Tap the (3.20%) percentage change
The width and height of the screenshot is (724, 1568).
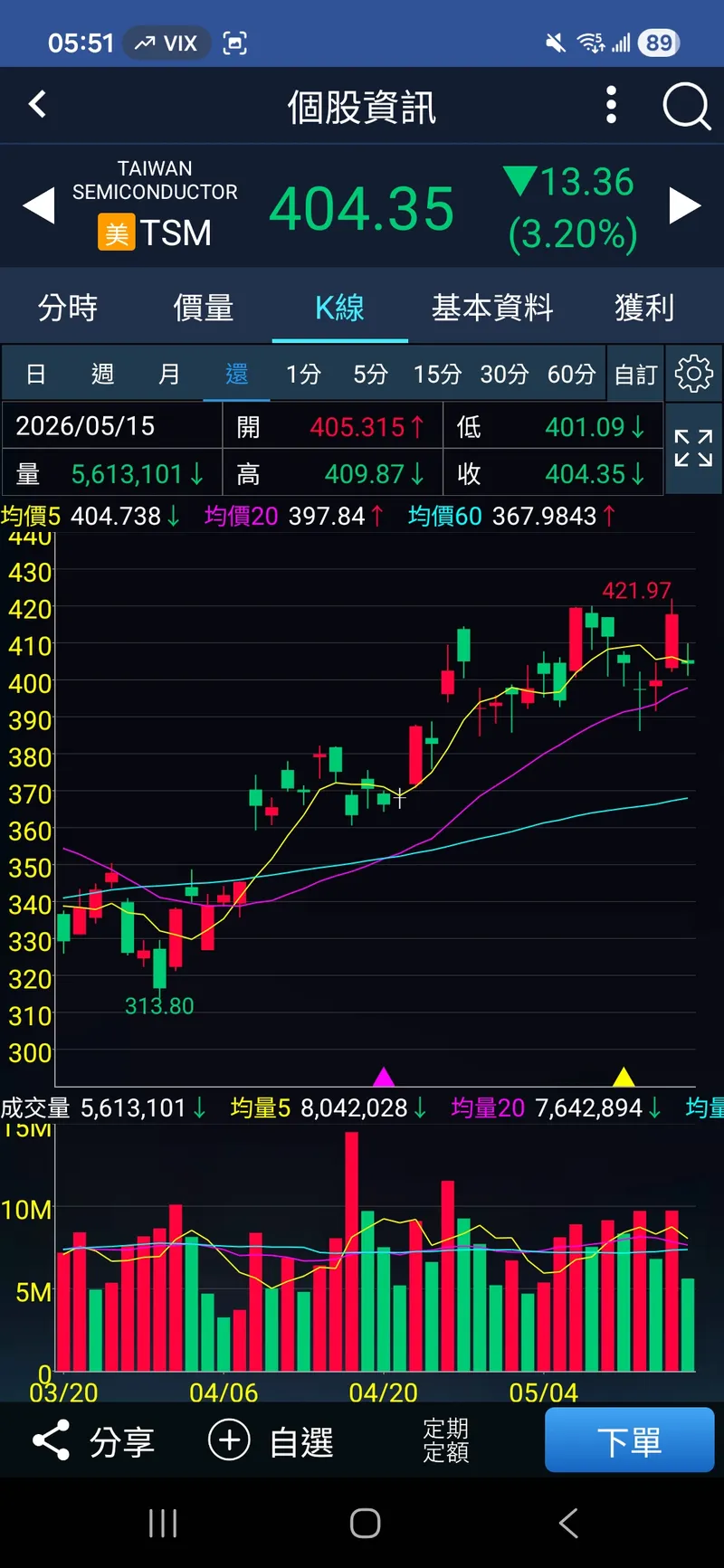(573, 234)
